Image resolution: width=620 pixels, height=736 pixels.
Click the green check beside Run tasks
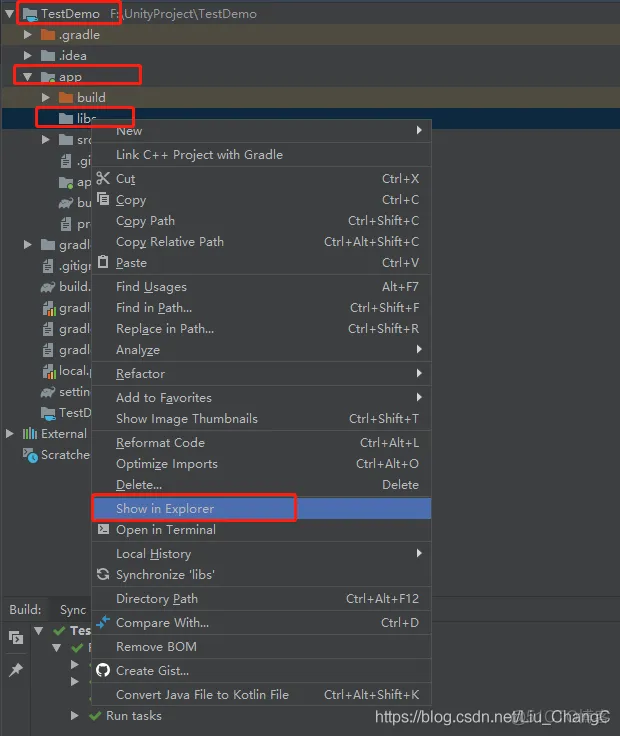pos(95,716)
